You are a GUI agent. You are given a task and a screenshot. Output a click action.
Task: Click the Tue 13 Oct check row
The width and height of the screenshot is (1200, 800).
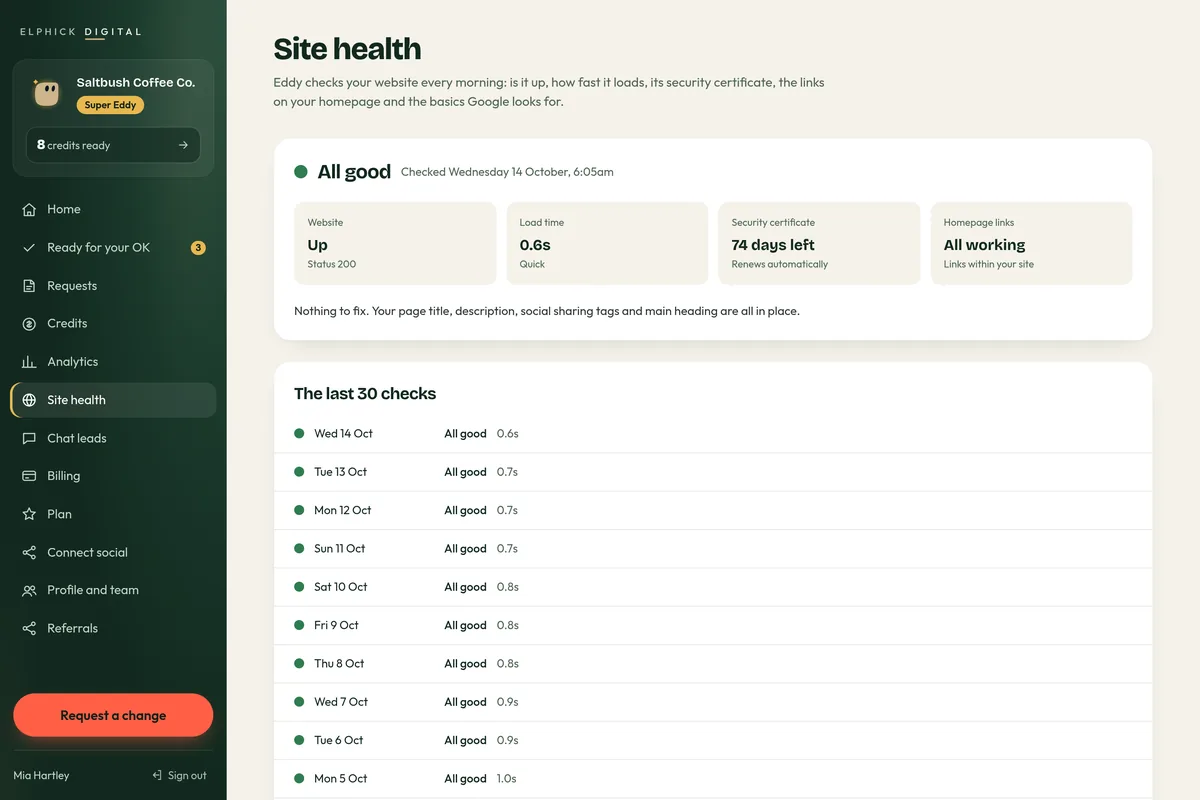tap(713, 472)
